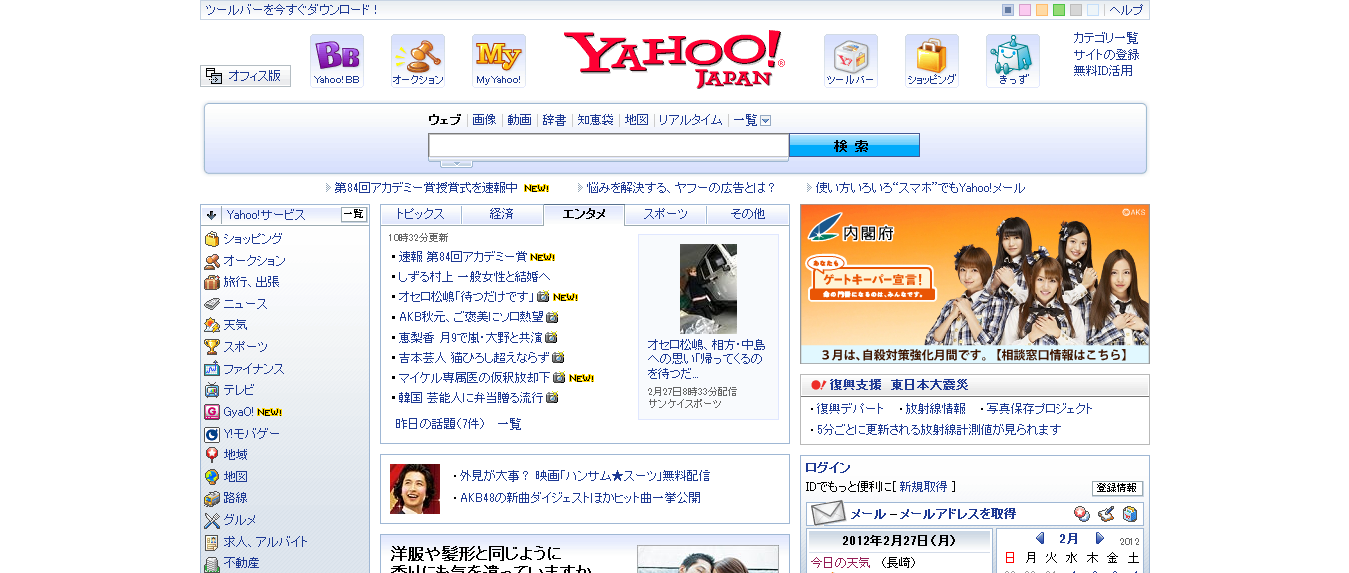The height and width of the screenshot is (573, 1349).
Task: Open the きっず robot icon
Action: click(1012, 61)
